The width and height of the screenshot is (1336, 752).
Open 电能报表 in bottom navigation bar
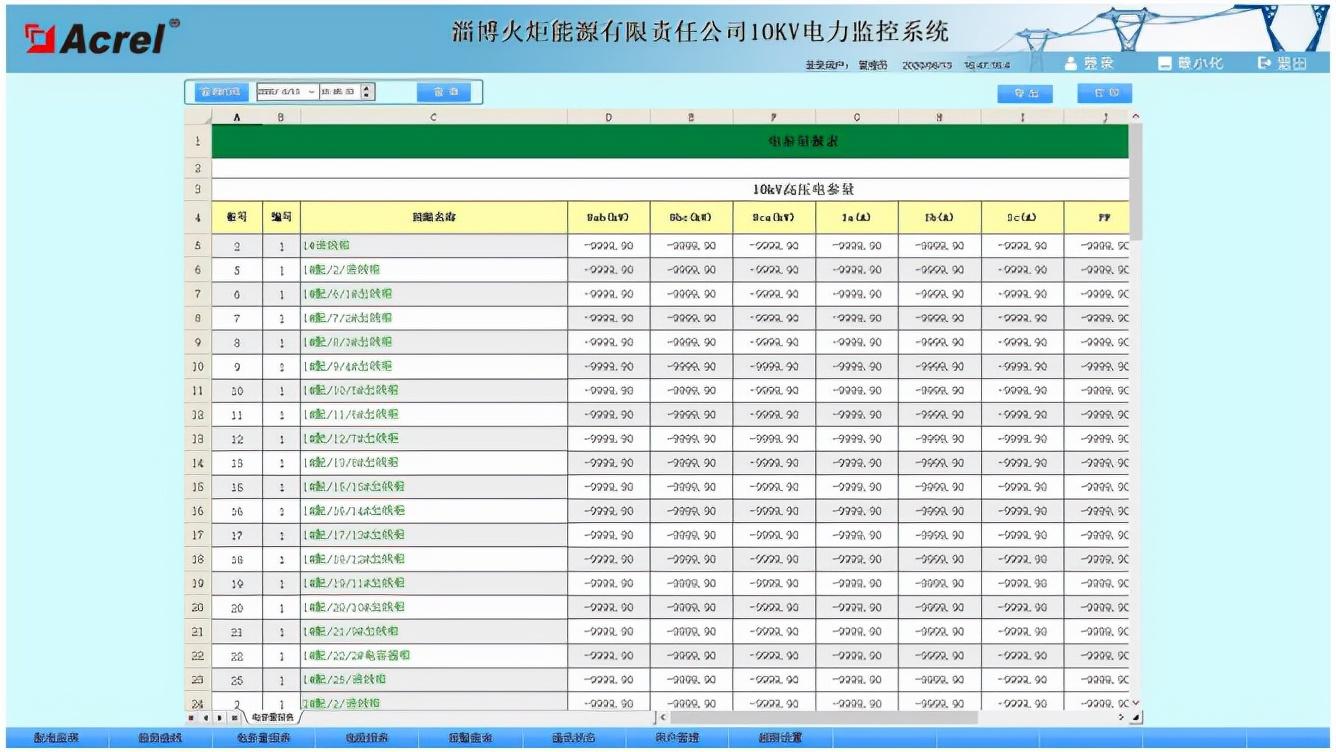tap(368, 739)
